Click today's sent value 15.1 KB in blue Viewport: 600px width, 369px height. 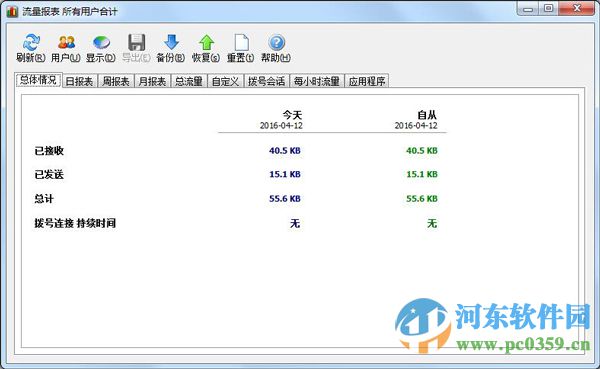[285, 175]
